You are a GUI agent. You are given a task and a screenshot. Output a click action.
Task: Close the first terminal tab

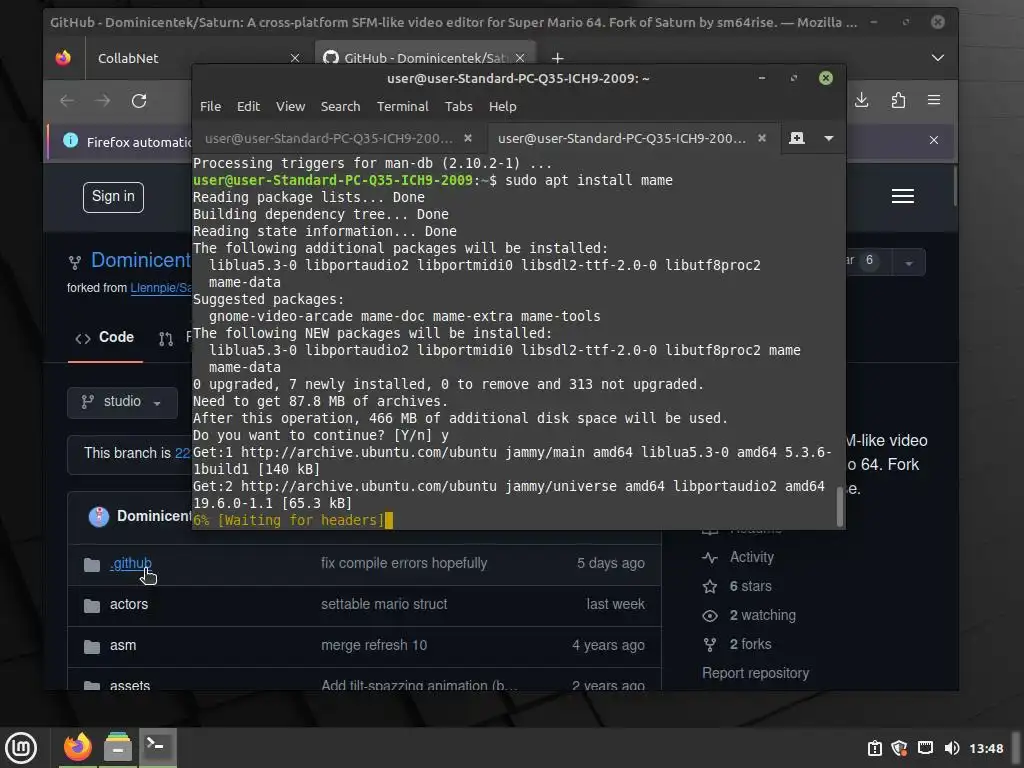point(468,138)
